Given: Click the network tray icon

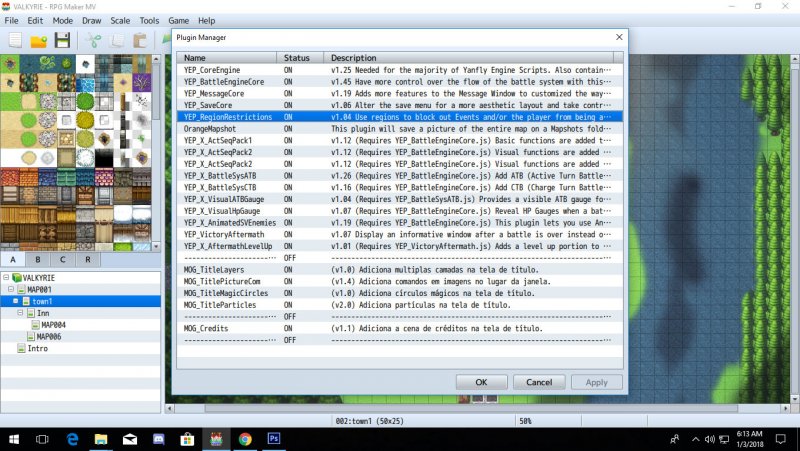Looking at the screenshot, I should coord(724,439).
